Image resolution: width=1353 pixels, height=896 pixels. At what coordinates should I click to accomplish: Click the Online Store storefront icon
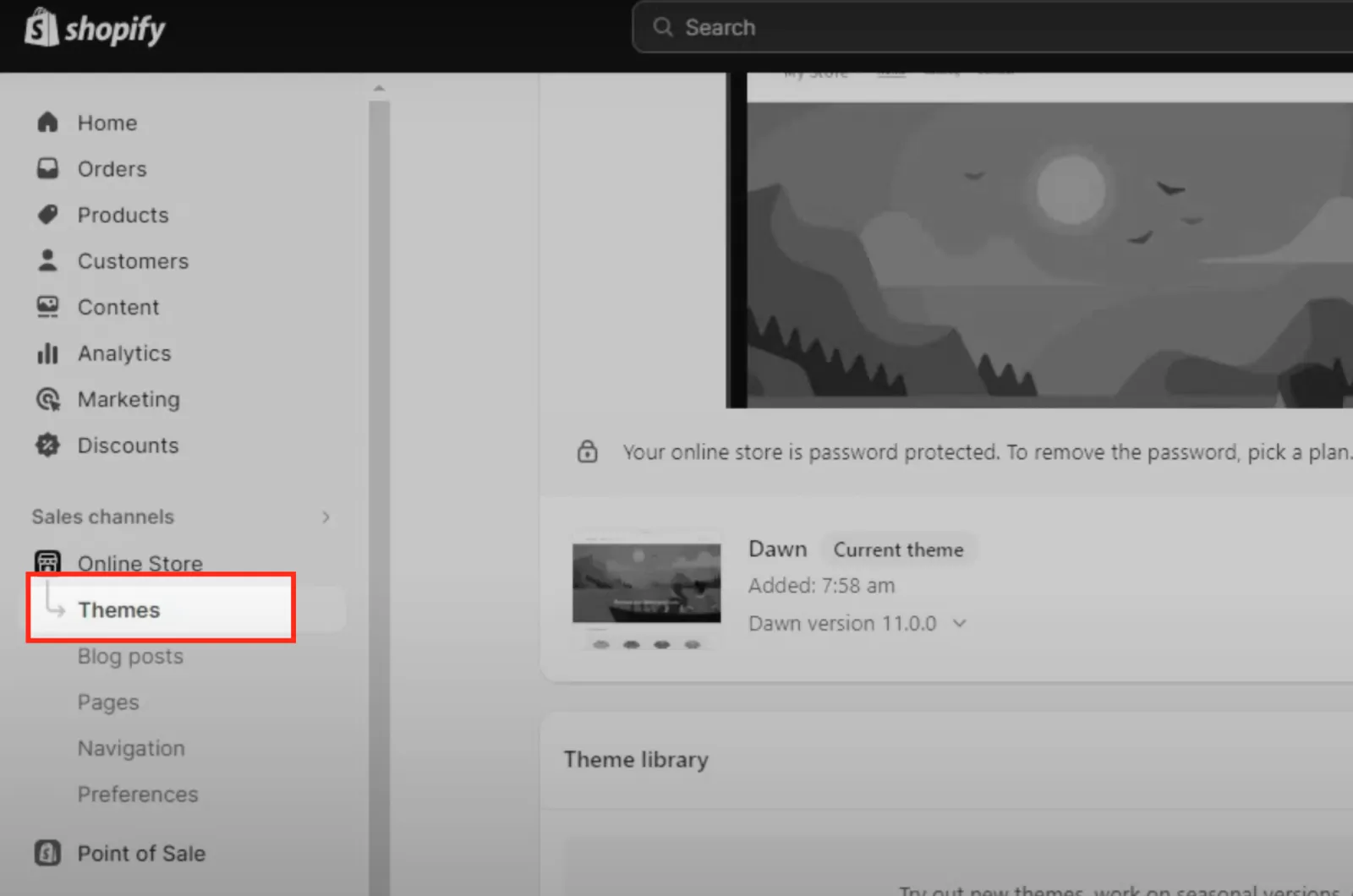(x=47, y=561)
